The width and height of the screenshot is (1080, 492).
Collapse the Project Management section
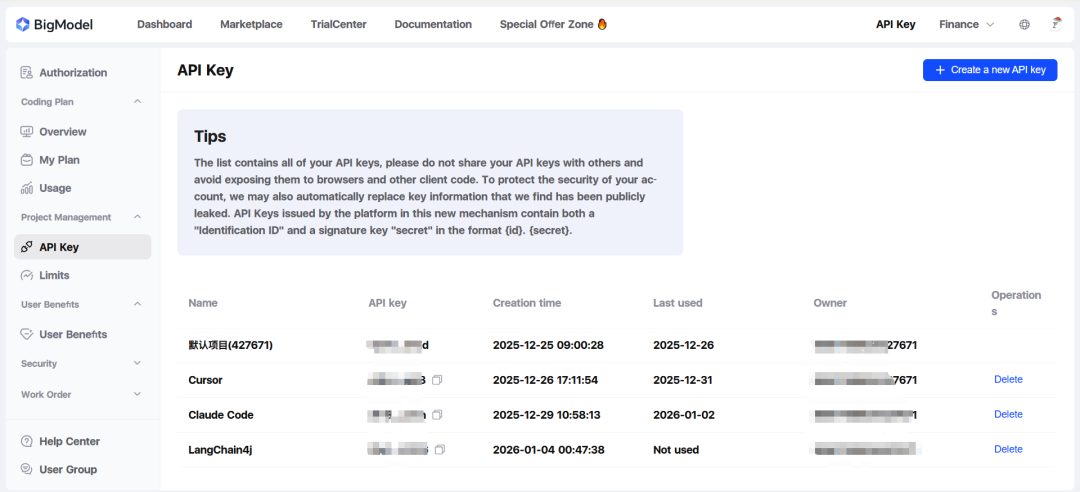coord(137,217)
